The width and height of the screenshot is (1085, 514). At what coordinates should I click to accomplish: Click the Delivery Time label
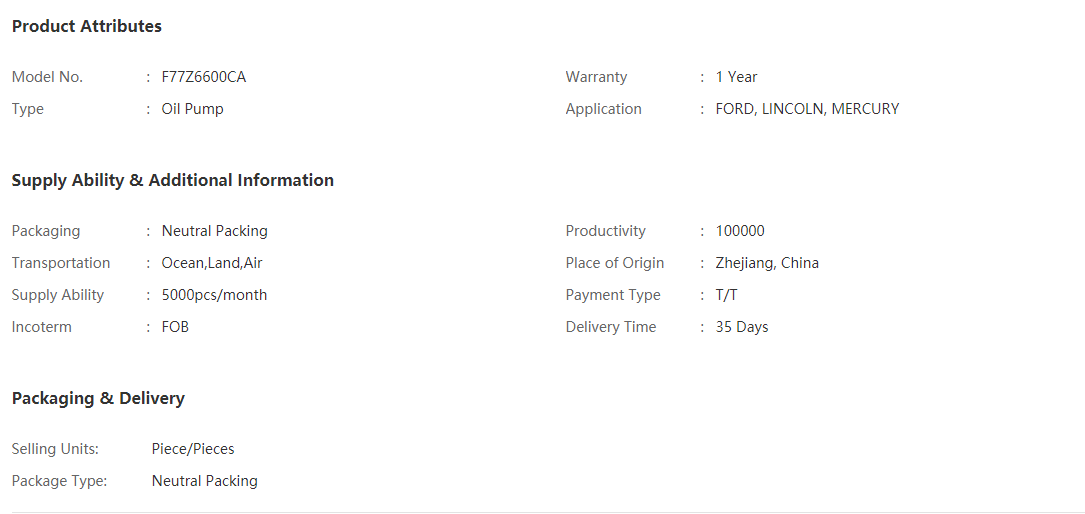tap(610, 327)
